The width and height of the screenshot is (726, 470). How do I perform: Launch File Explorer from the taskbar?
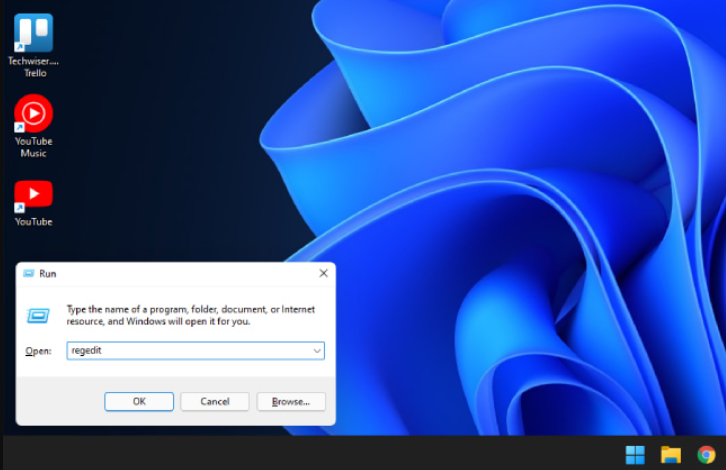[x=670, y=455]
